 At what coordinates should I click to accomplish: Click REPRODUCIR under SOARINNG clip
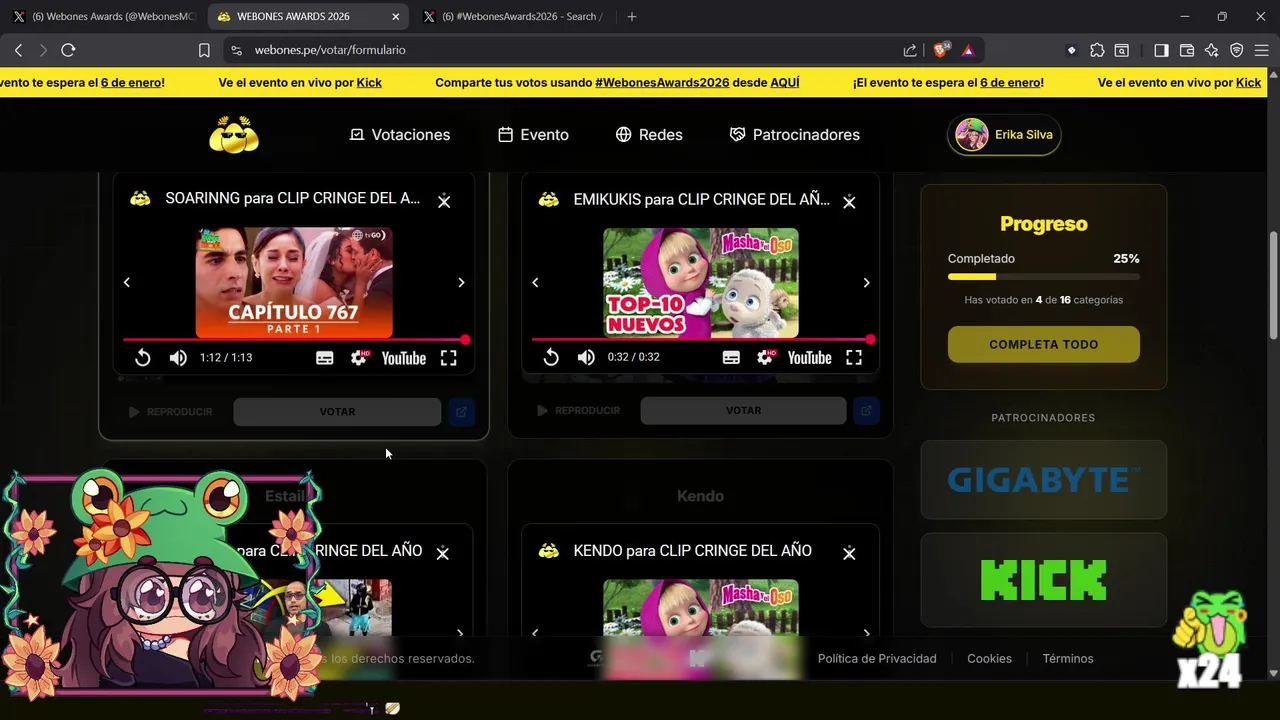[x=171, y=412]
